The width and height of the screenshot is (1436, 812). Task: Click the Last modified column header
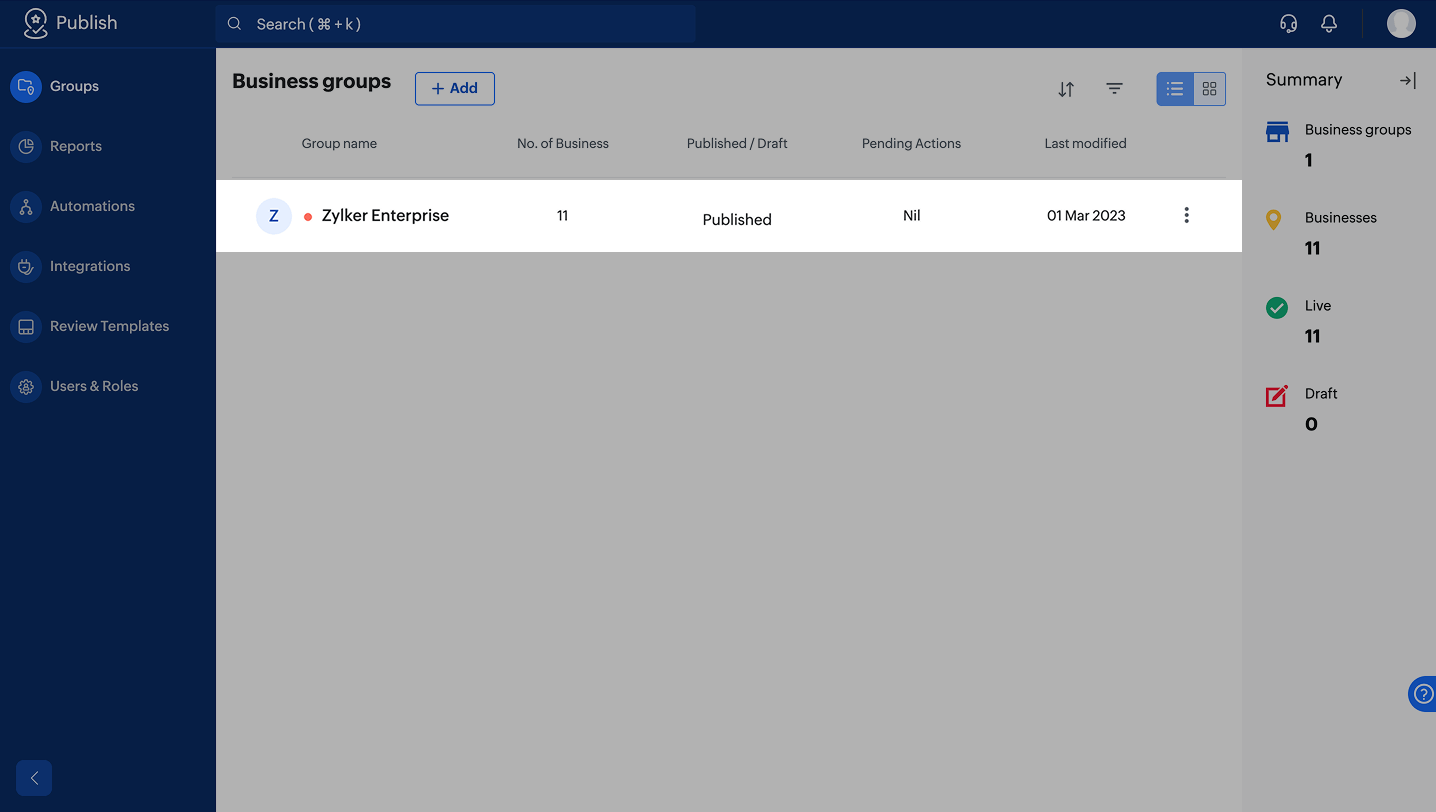pos(1085,144)
